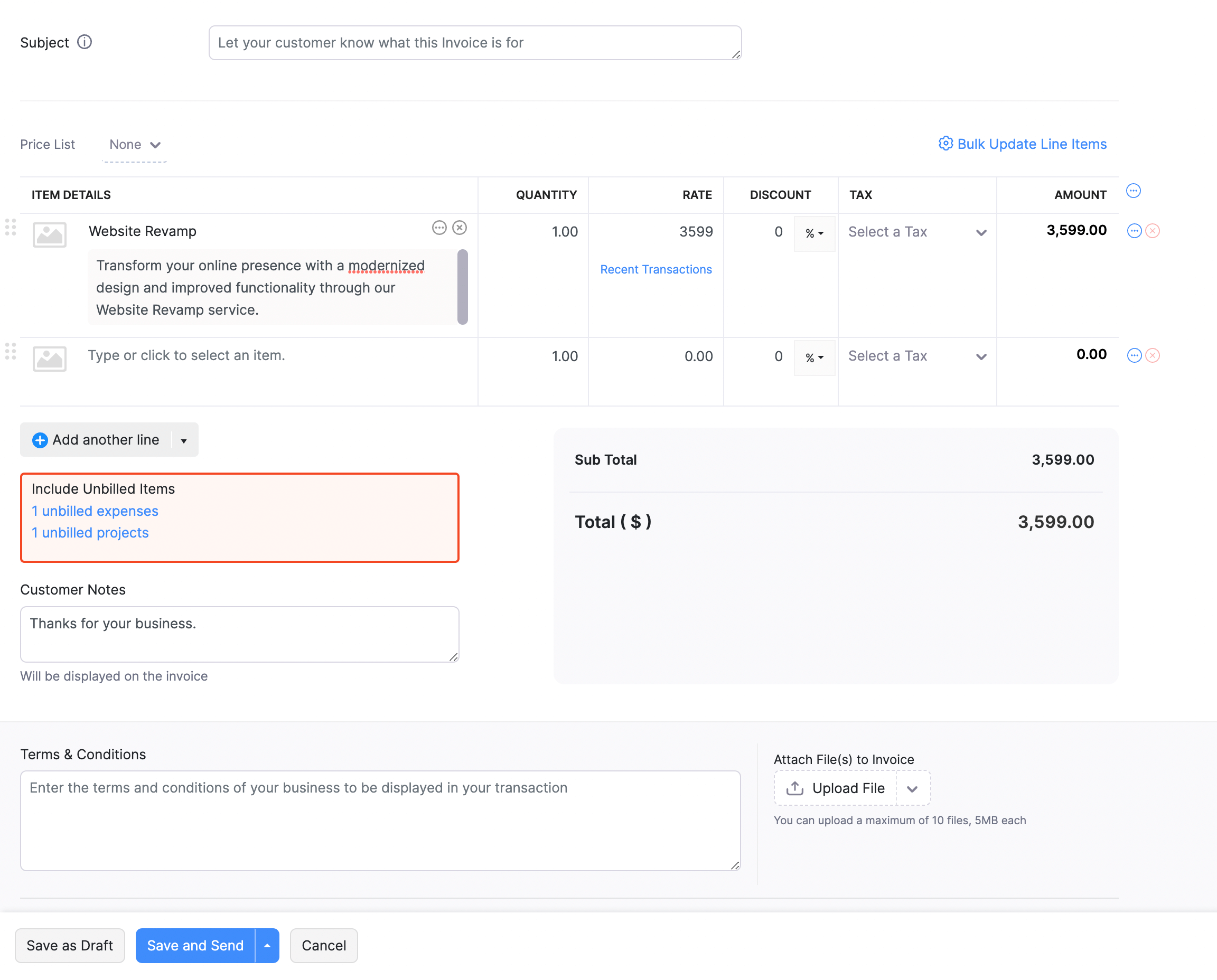This screenshot has height=980, width=1217.
Task: Delete the empty second line item
Action: (x=1152, y=355)
